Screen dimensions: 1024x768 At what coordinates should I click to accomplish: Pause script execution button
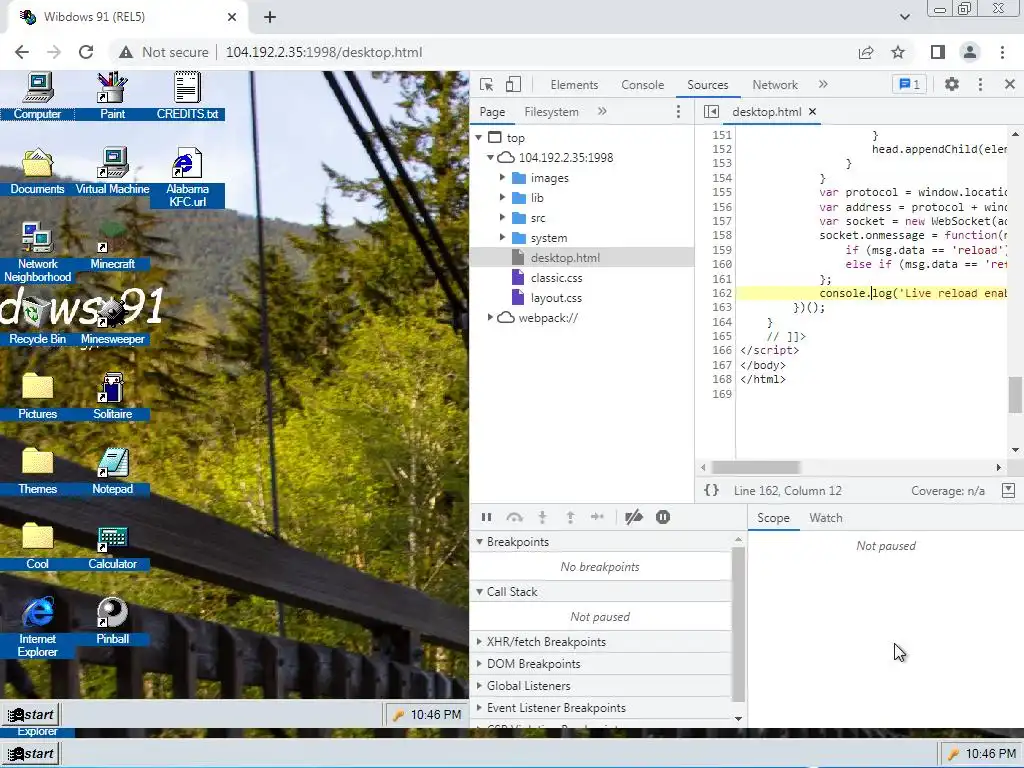click(487, 517)
